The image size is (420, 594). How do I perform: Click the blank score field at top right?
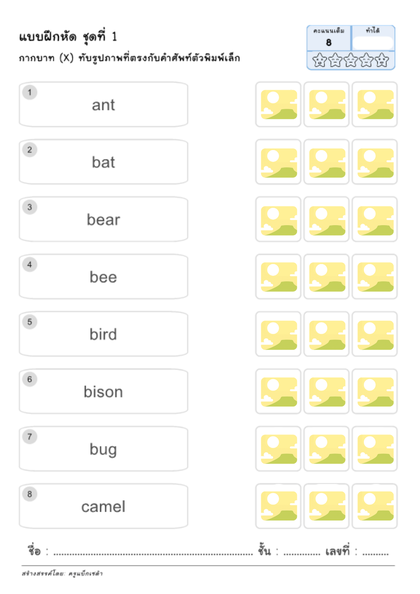[373, 43]
